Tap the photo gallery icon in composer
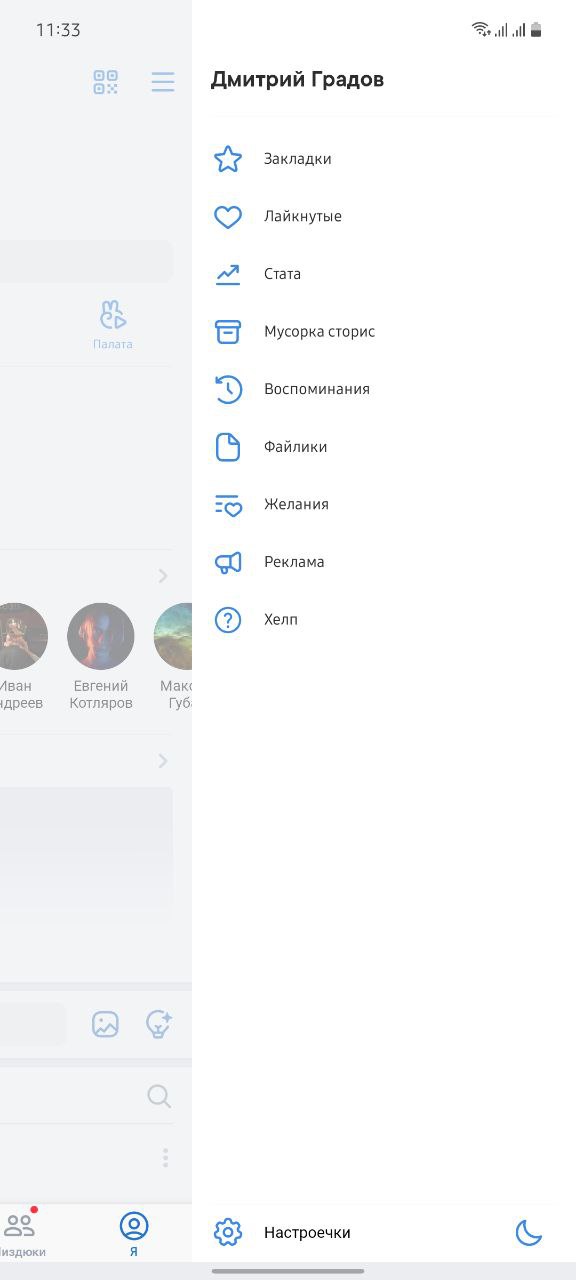The image size is (576, 1280). 105,1024
